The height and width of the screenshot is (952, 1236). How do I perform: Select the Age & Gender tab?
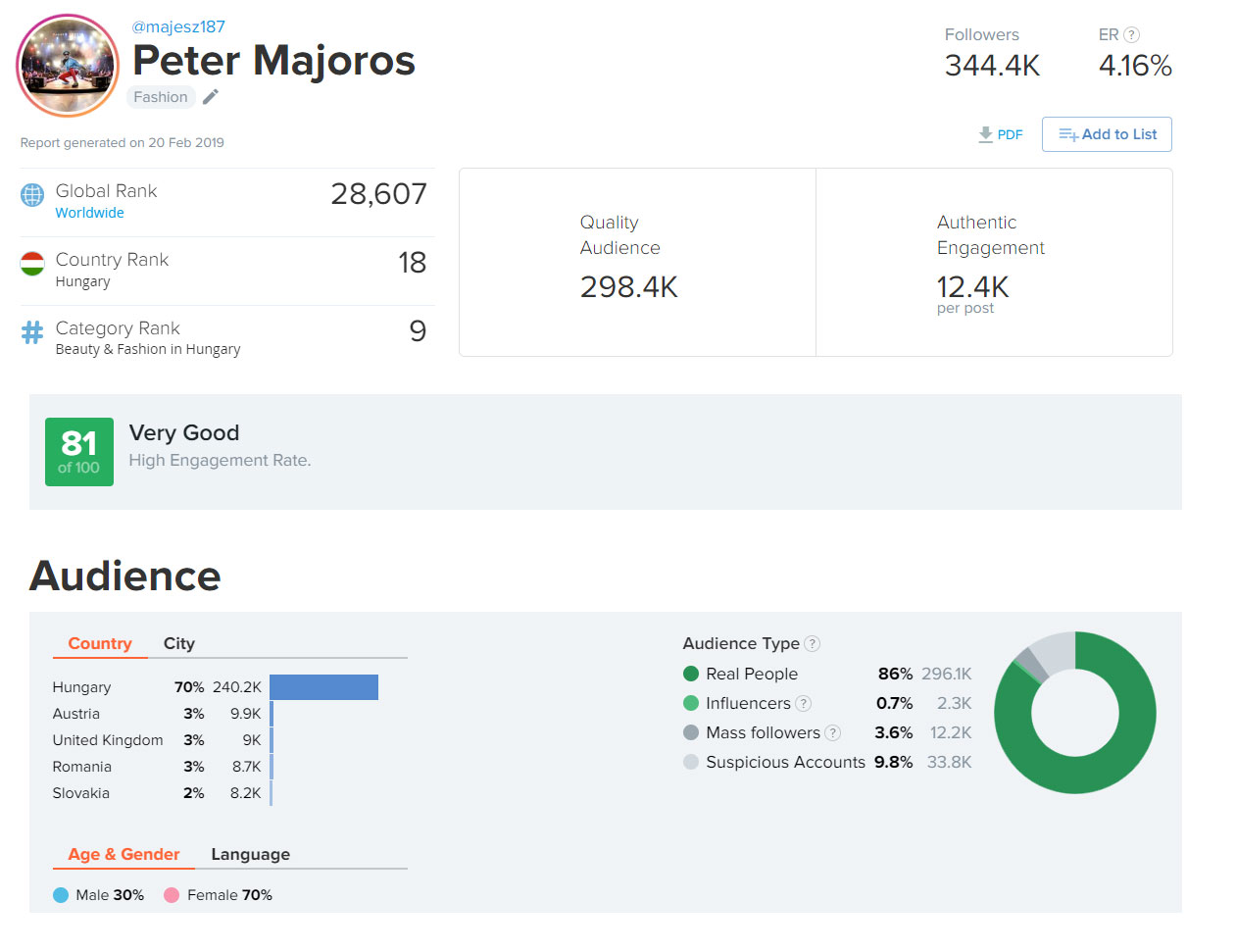(124, 855)
